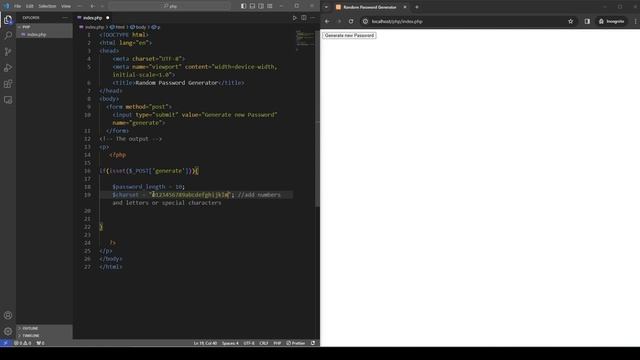Go back in the browser

tap(327, 21)
